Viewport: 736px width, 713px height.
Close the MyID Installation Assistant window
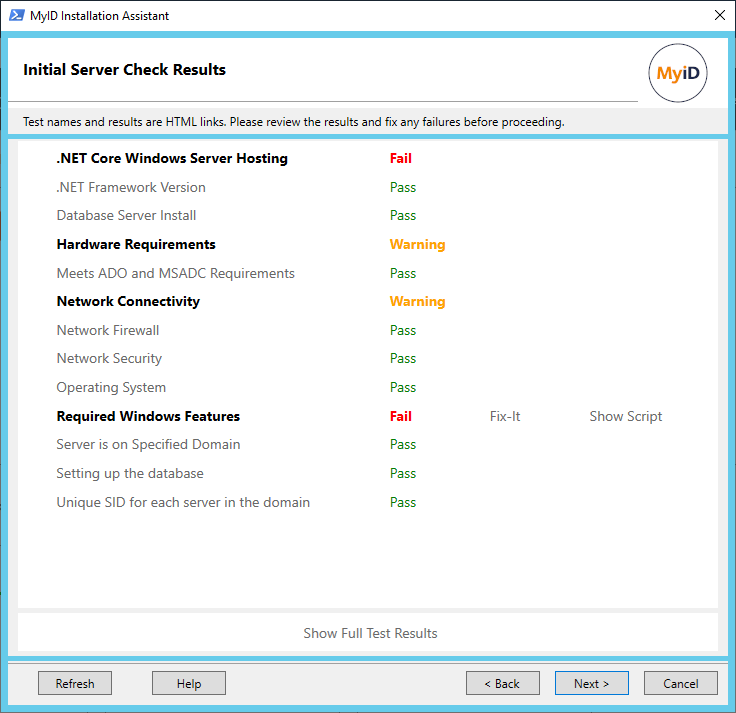[x=719, y=16]
